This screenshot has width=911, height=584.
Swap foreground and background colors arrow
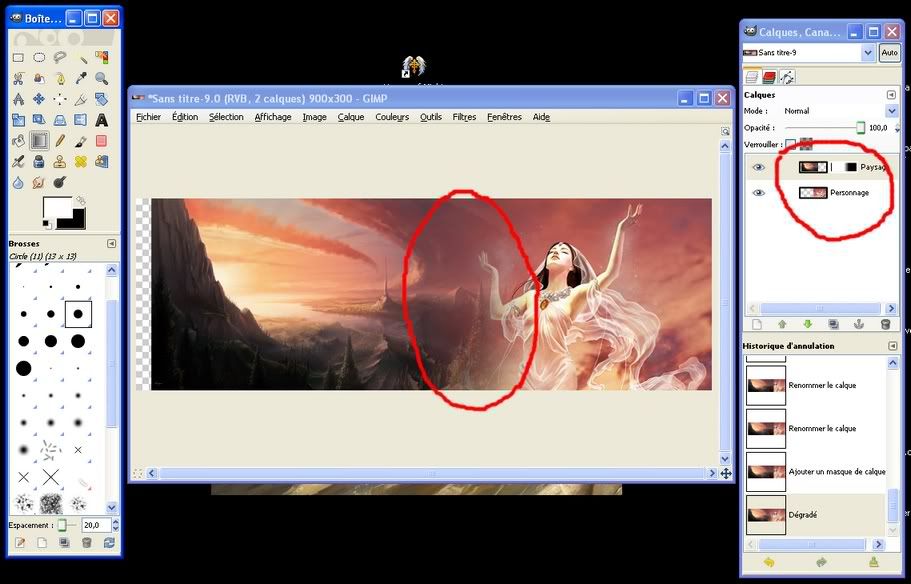click(x=81, y=200)
